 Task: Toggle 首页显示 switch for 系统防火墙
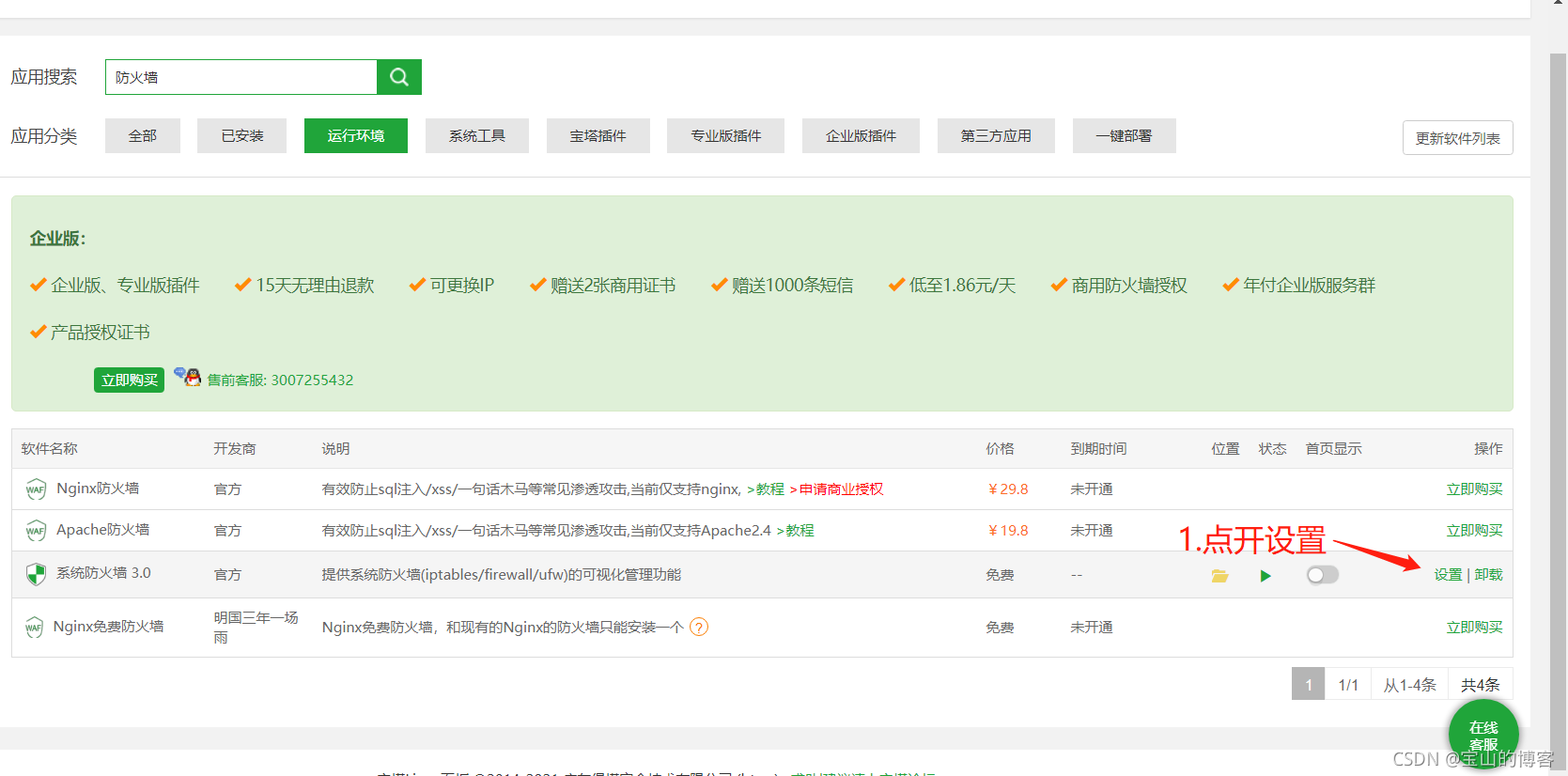(x=1322, y=575)
